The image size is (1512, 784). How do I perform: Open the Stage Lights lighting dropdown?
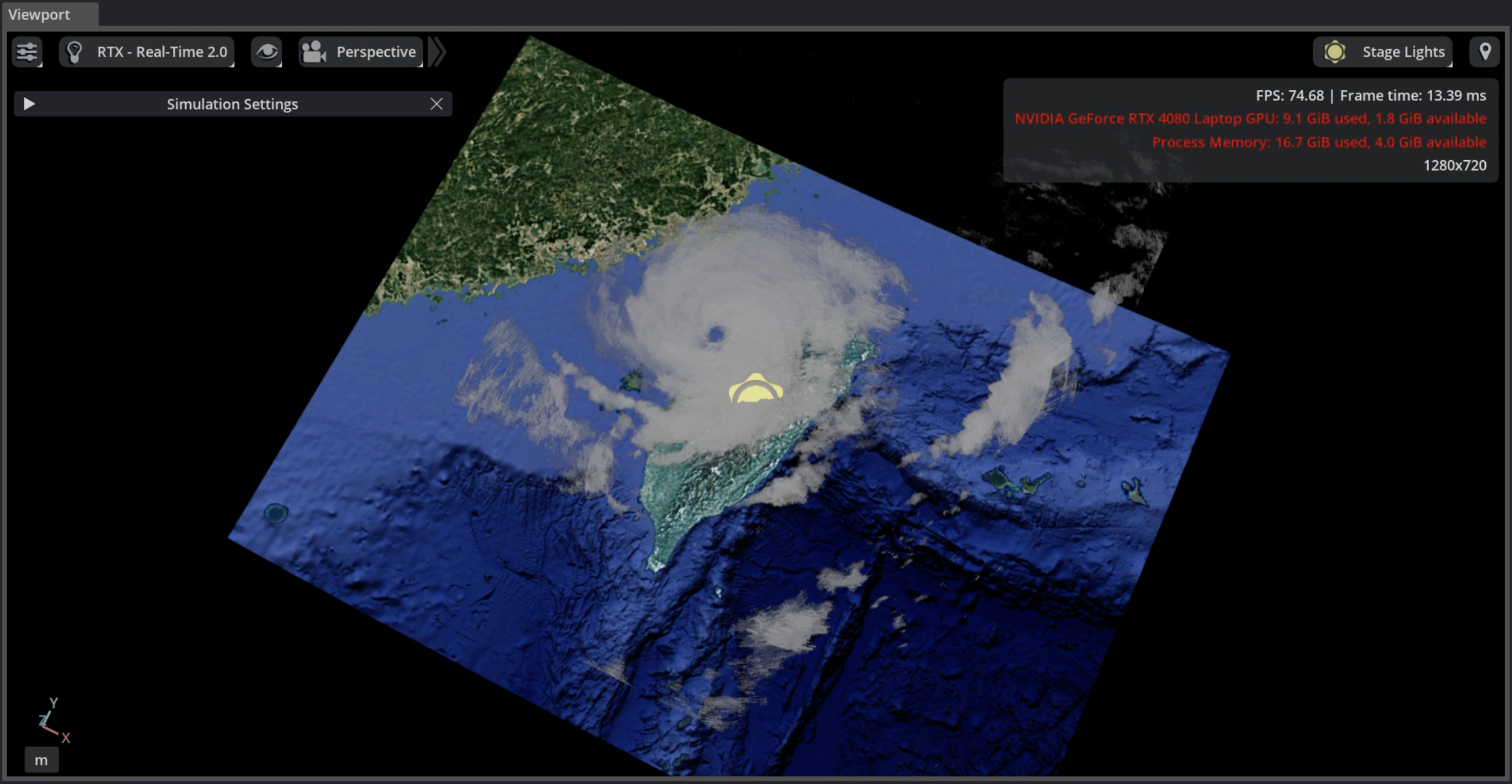pos(1383,52)
